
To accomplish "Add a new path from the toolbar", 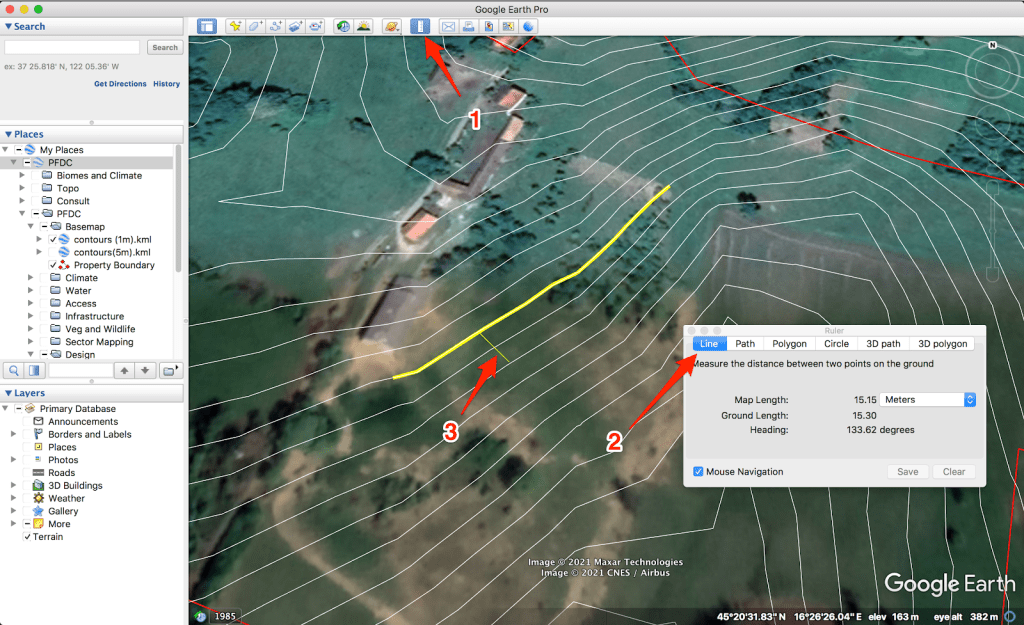I will [x=275, y=26].
